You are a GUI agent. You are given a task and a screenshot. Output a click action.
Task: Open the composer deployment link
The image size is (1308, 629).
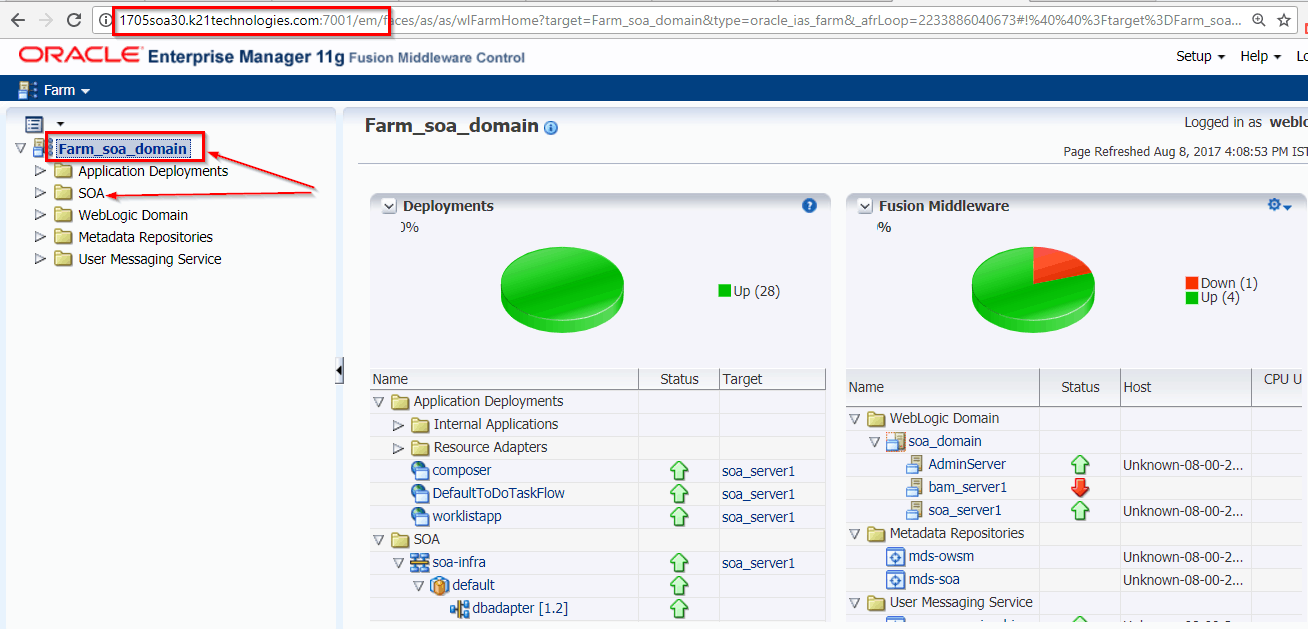pyautogui.click(x=462, y=470)
